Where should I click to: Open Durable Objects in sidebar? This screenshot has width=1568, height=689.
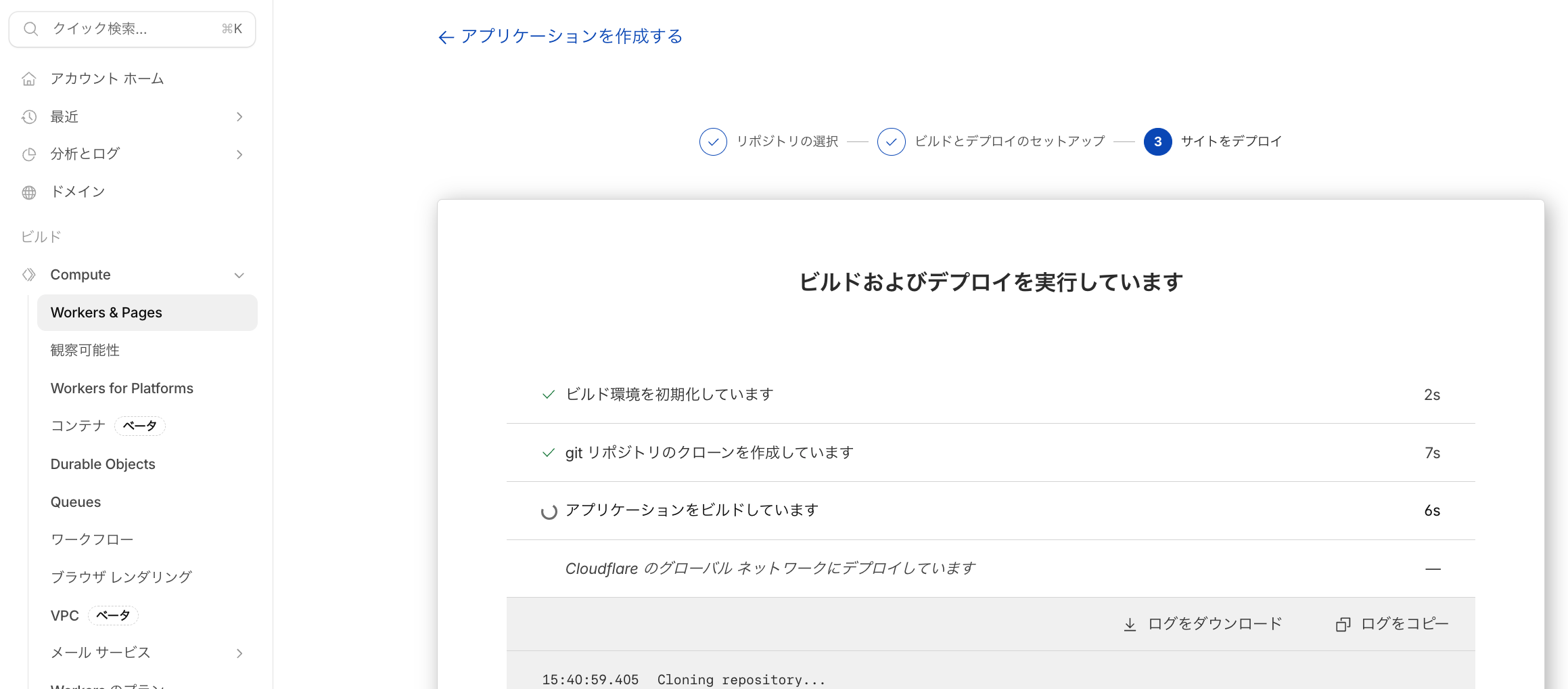click(103, 464)
